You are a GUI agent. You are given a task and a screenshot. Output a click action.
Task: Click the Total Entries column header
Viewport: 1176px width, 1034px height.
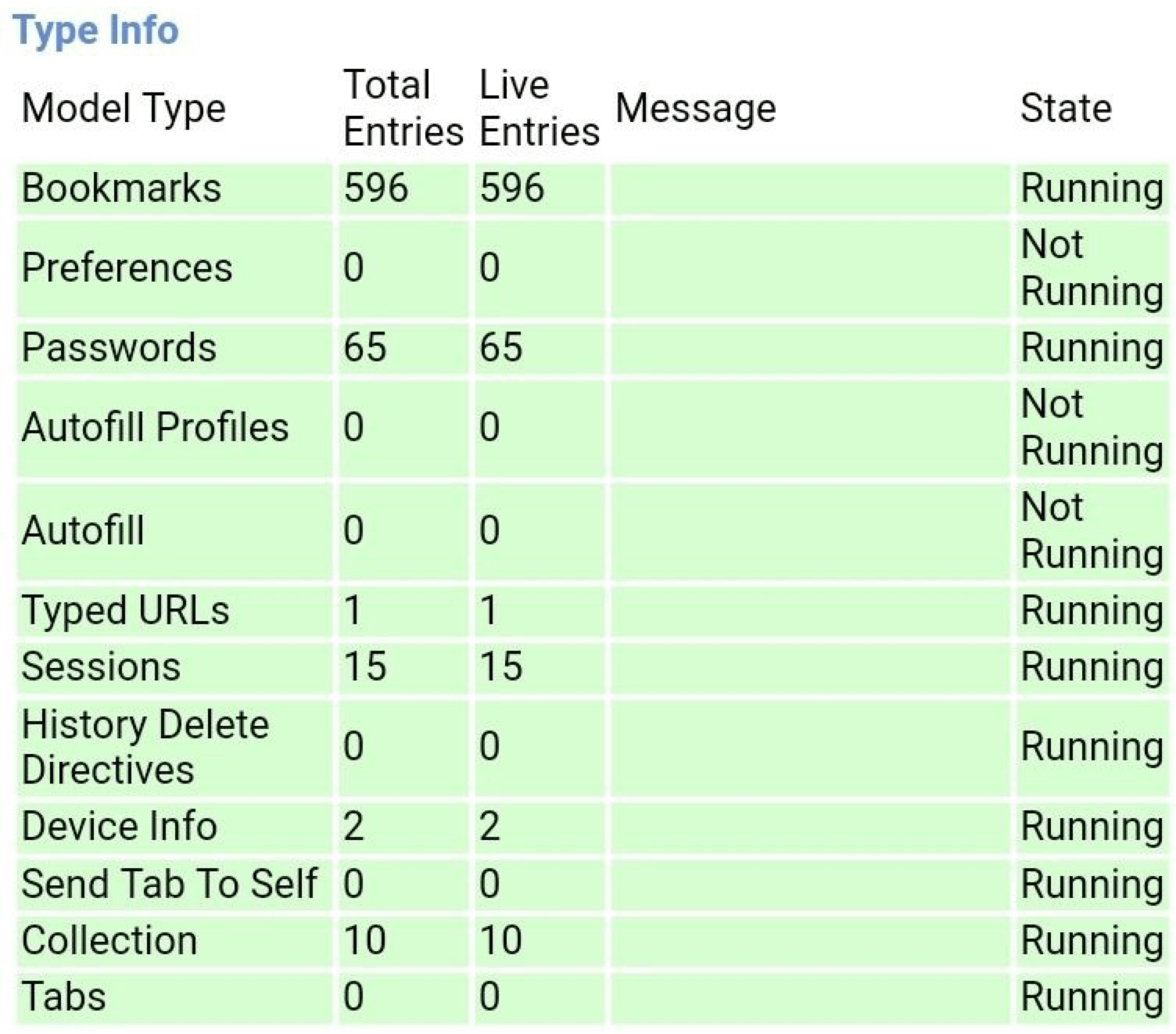pyautogui.click(x=403, y=108)
